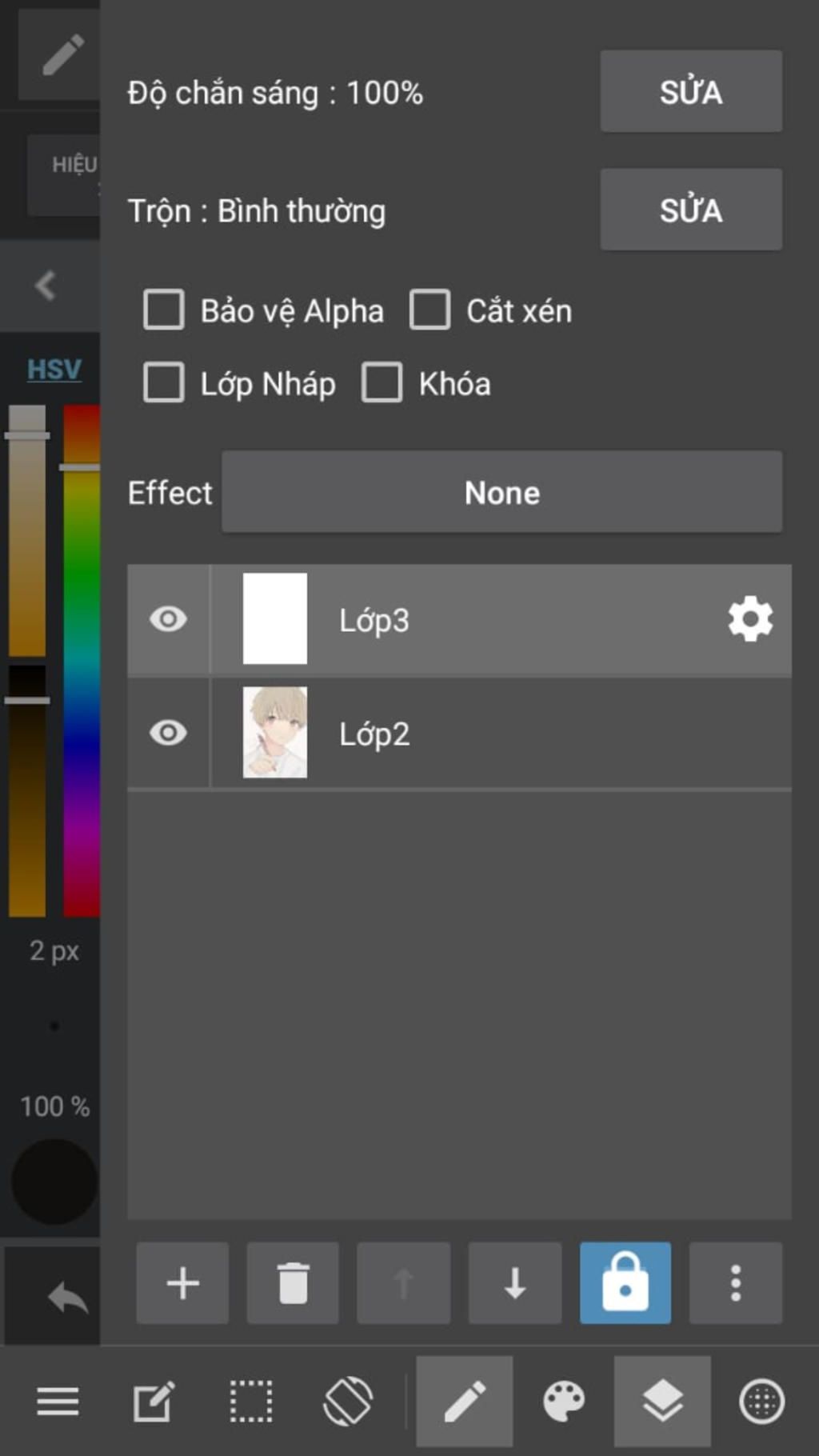Tap the rotate canvas icon
This screenshot has width=819, height=1456.
(x=348, y=1402)
